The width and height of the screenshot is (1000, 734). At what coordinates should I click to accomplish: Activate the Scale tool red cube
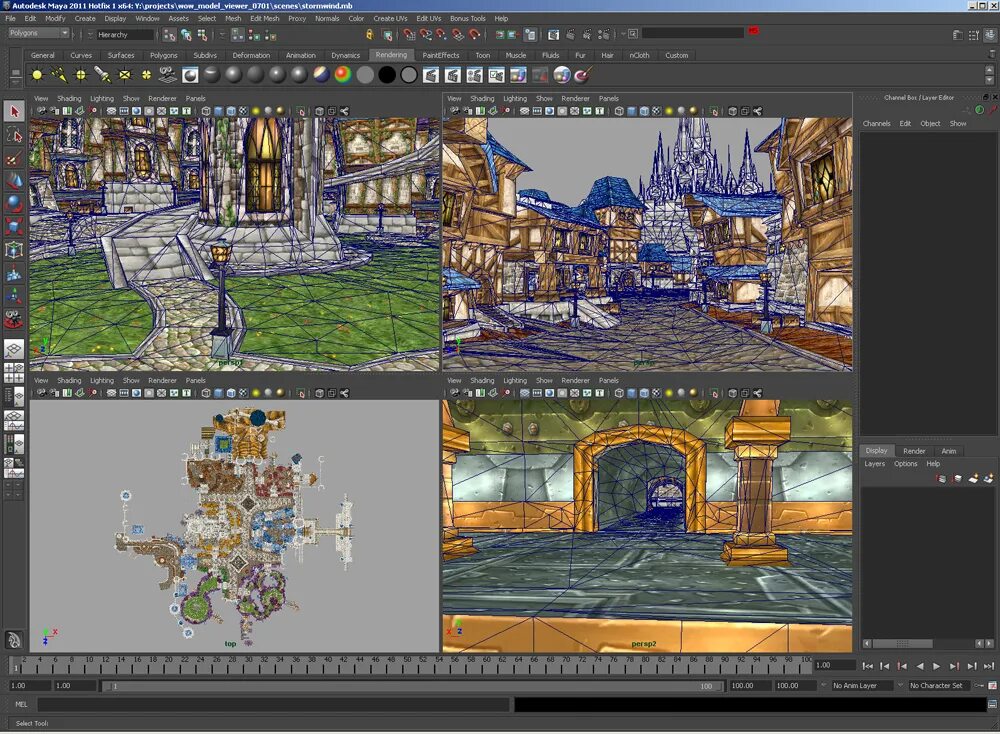(14, 226)
